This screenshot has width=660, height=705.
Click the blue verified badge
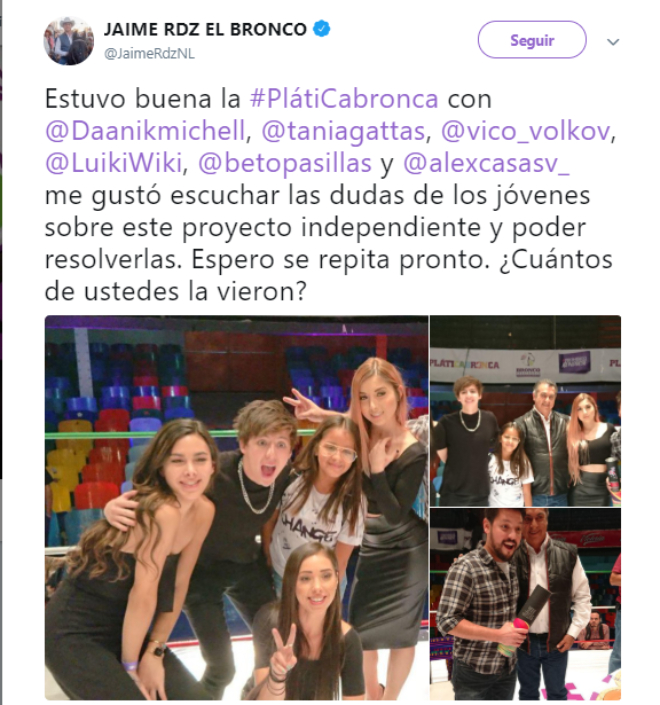point(322,29)
